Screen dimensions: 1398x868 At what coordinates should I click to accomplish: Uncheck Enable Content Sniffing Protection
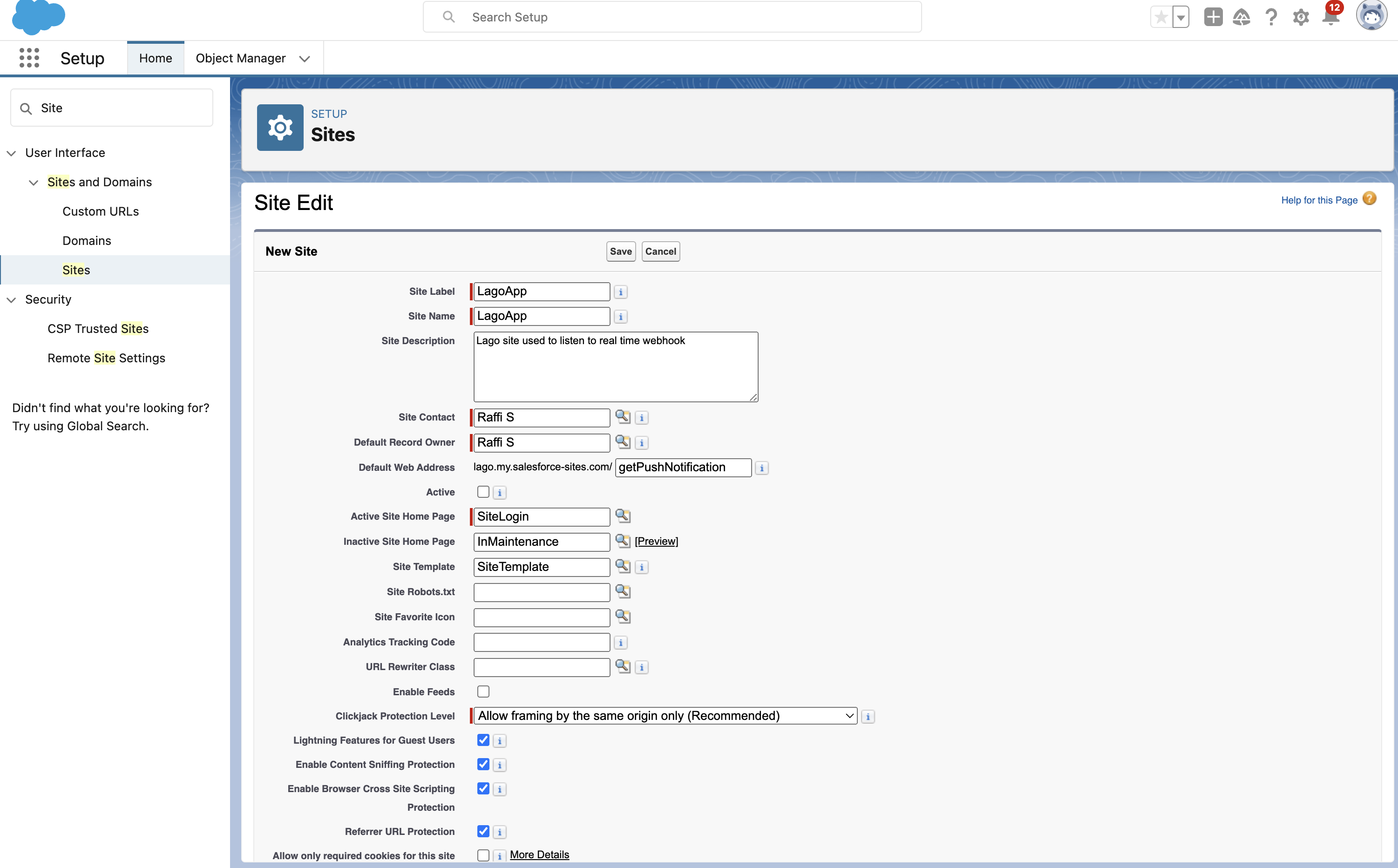(483, 764)
